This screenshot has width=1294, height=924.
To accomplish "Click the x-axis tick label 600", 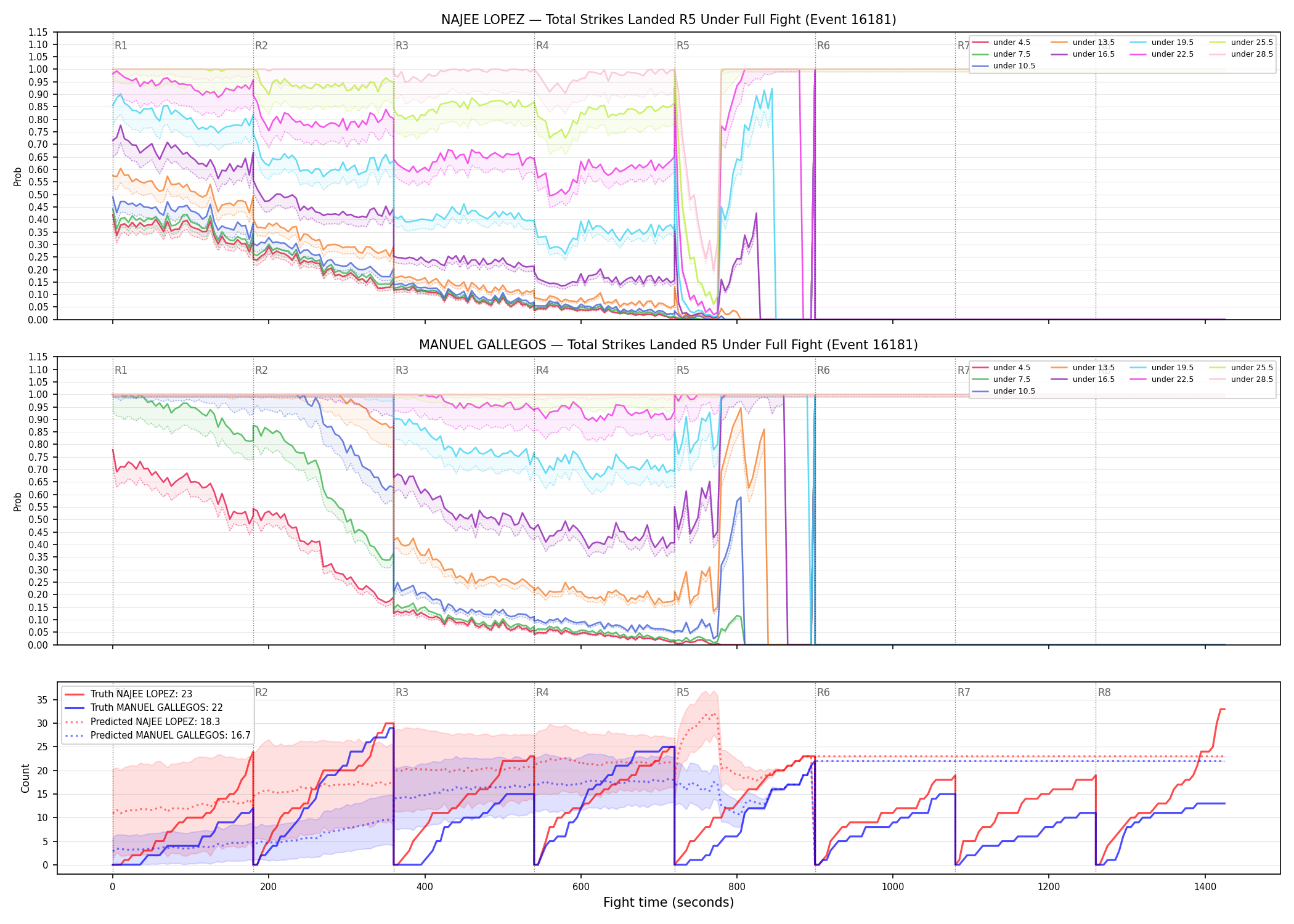I will click(581, 887).
